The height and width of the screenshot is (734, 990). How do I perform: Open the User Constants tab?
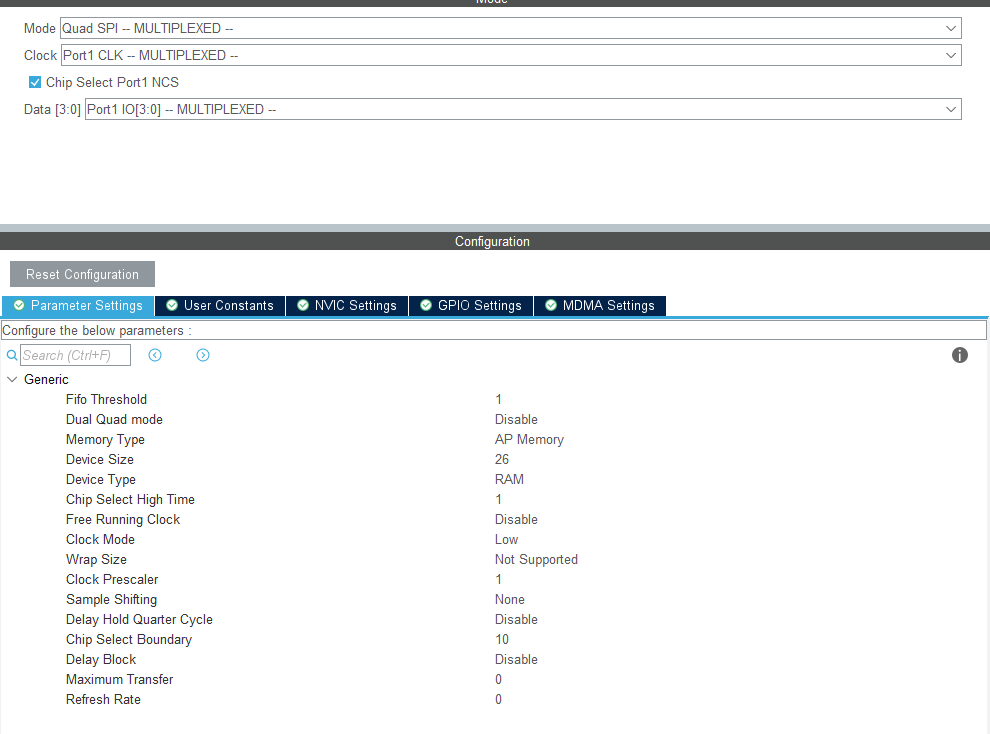click(x=220, y=305)
